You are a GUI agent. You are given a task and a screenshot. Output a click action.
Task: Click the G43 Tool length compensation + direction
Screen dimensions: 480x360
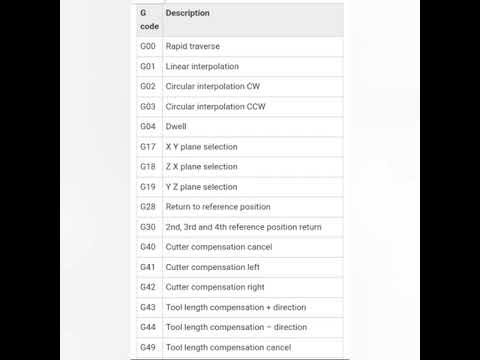pos(240,307)
